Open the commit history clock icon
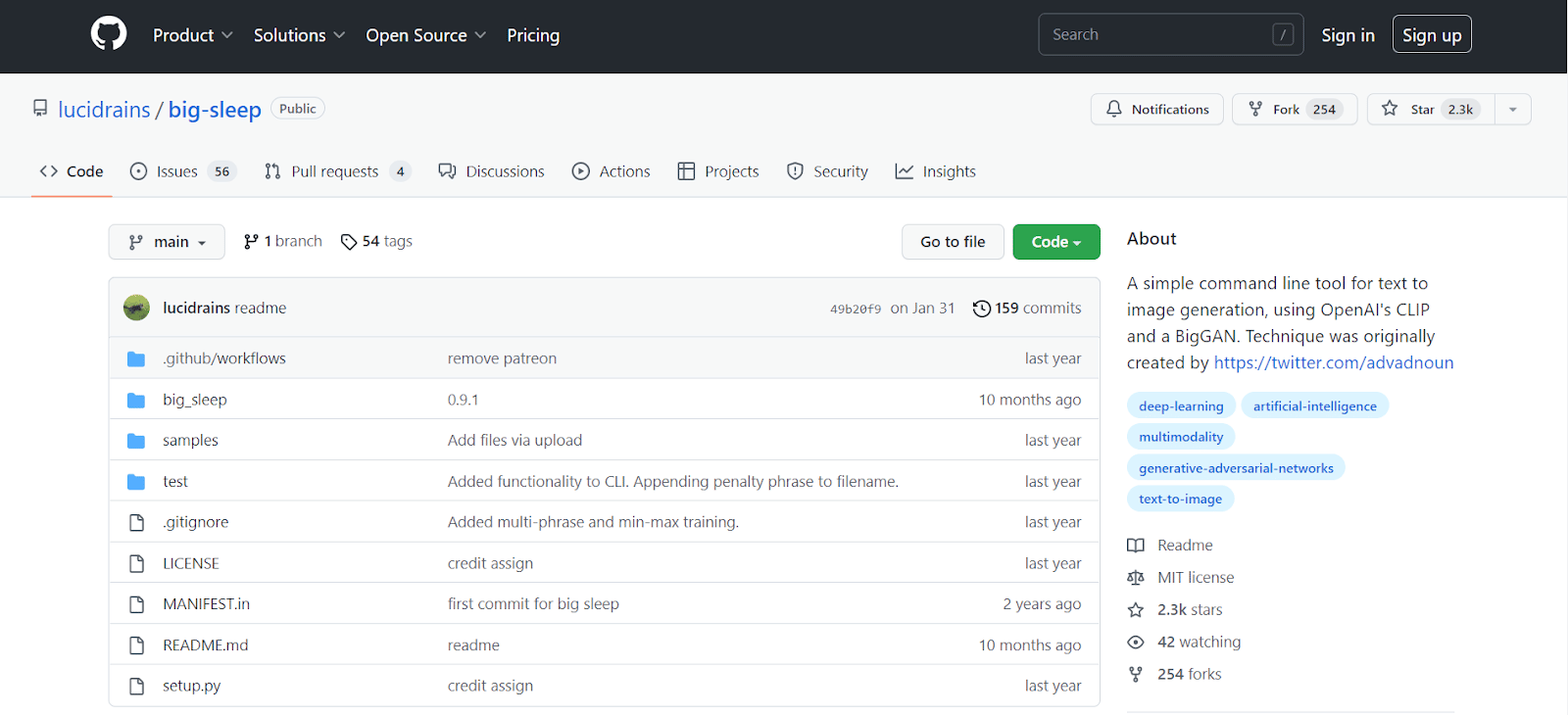 (981, 309)
